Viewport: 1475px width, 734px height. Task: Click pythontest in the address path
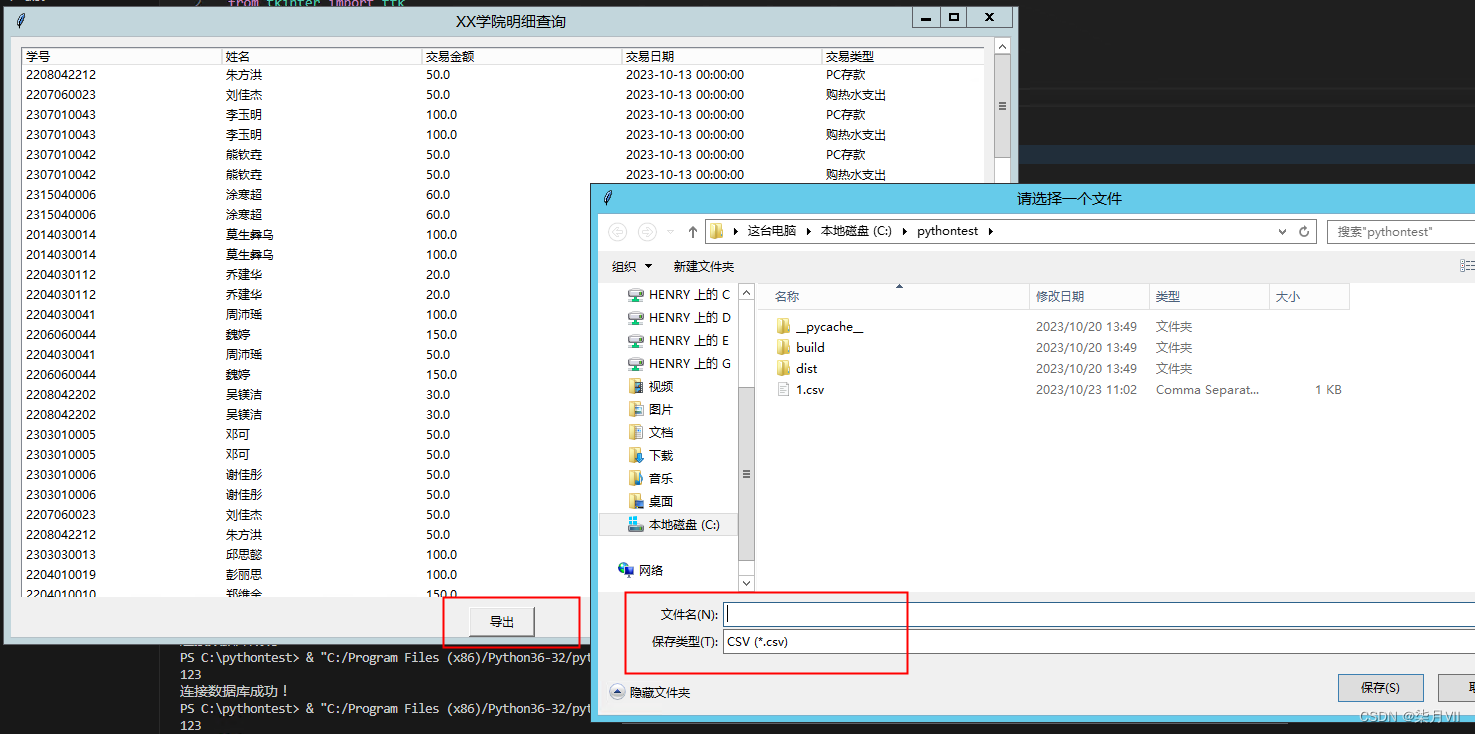pos(947,231)
